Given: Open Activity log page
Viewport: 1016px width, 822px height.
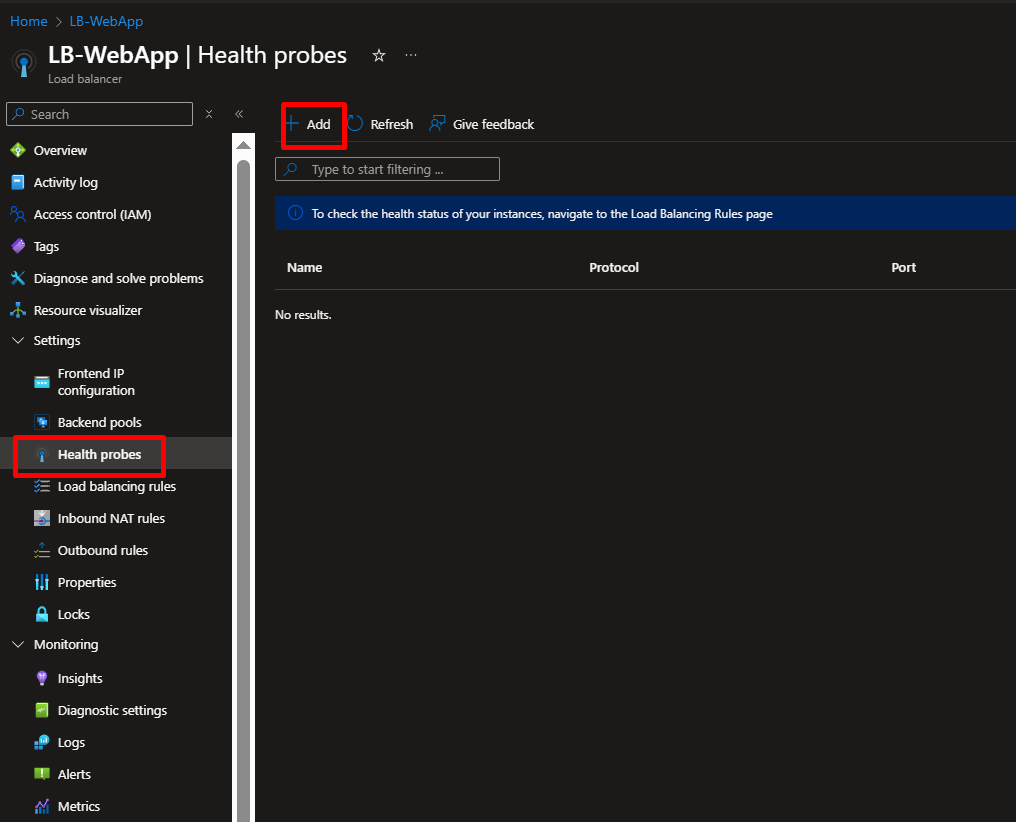Looking at the screenshot, I should [65, 182].
